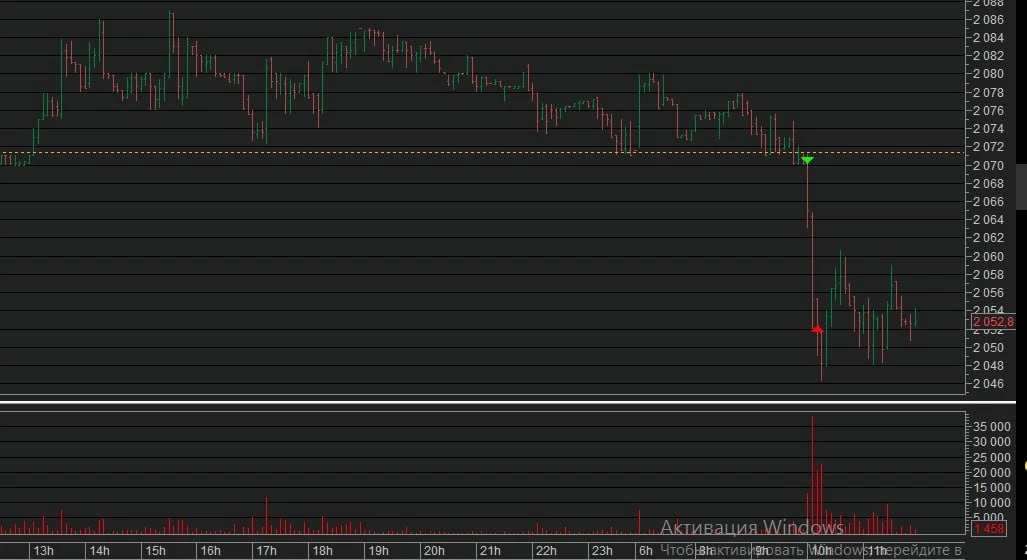Image resolution: width=1027 pixels, height=560 pixels.
Task: Click the tallest red volume spike bar
Action: tap(813, 475)
